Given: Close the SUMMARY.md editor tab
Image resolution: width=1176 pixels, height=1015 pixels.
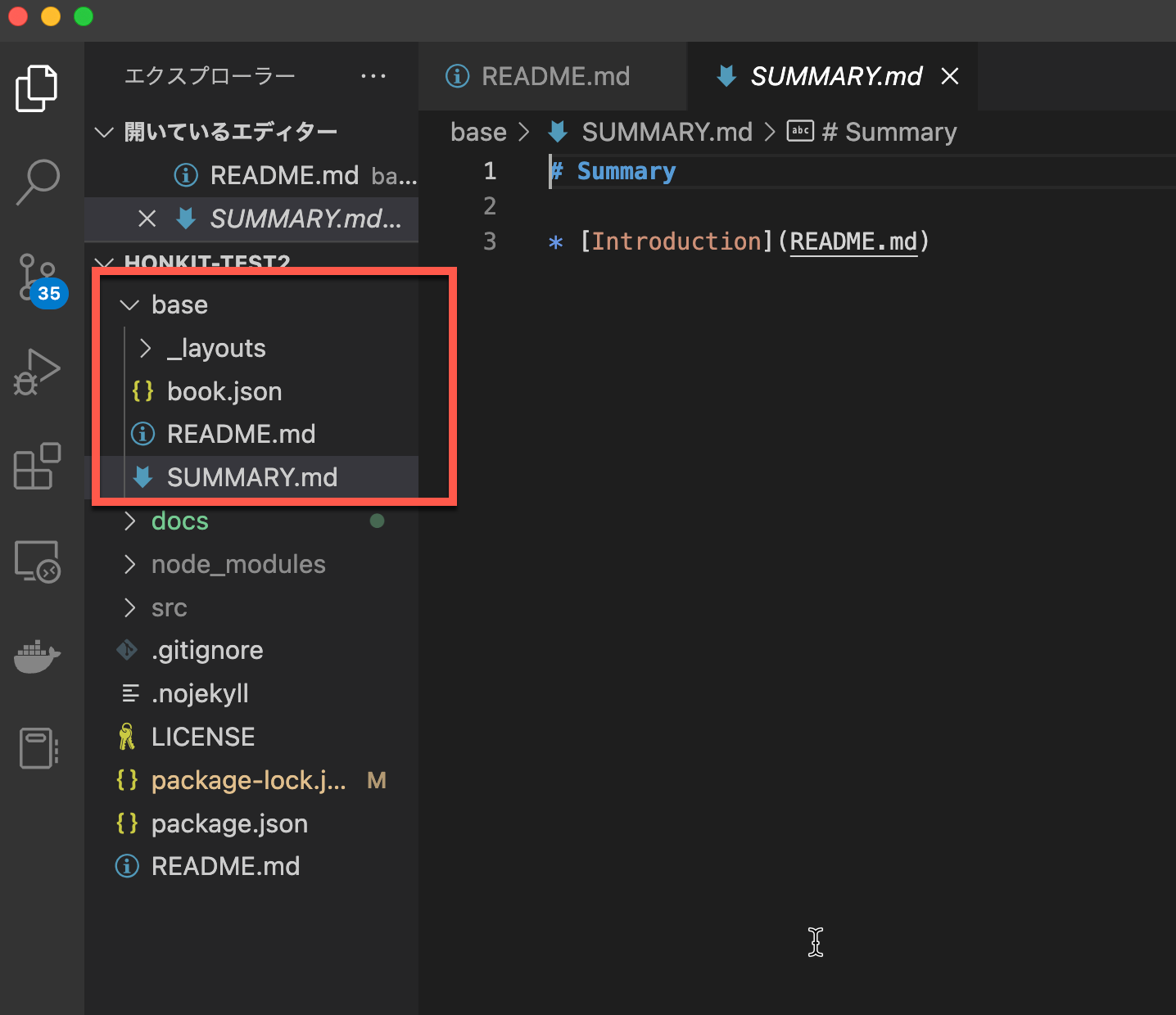Looking at the screenshot, I should [x=950, y=76].
